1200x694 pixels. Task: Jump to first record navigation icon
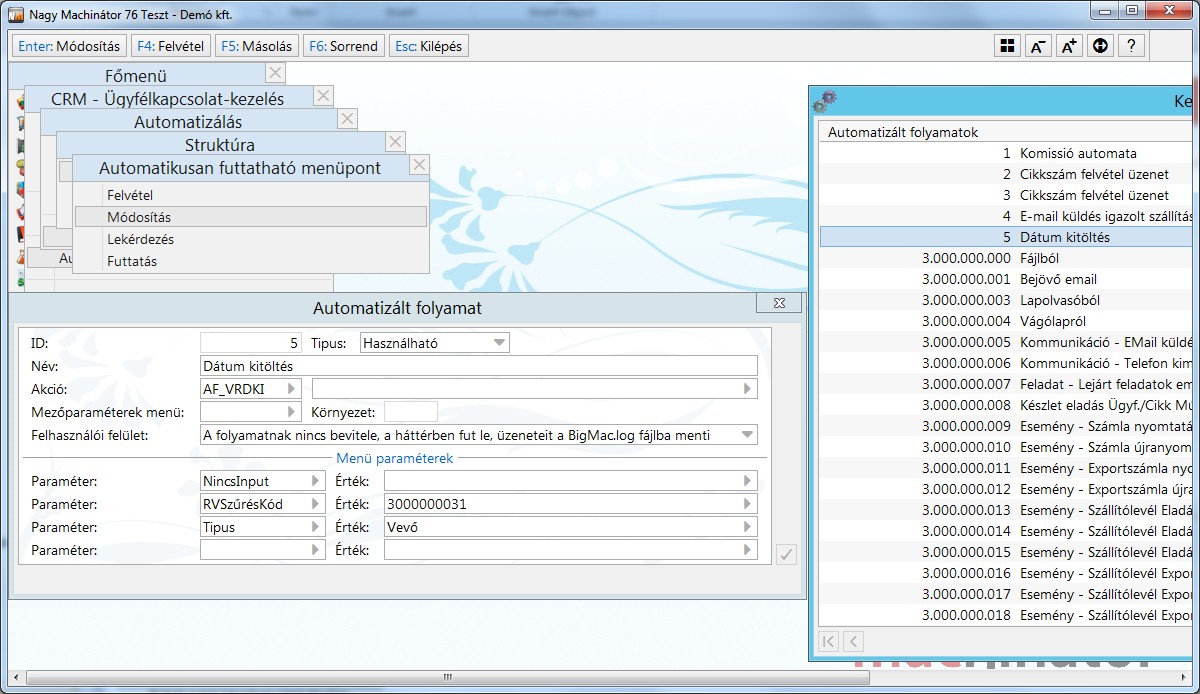(829, 641)
